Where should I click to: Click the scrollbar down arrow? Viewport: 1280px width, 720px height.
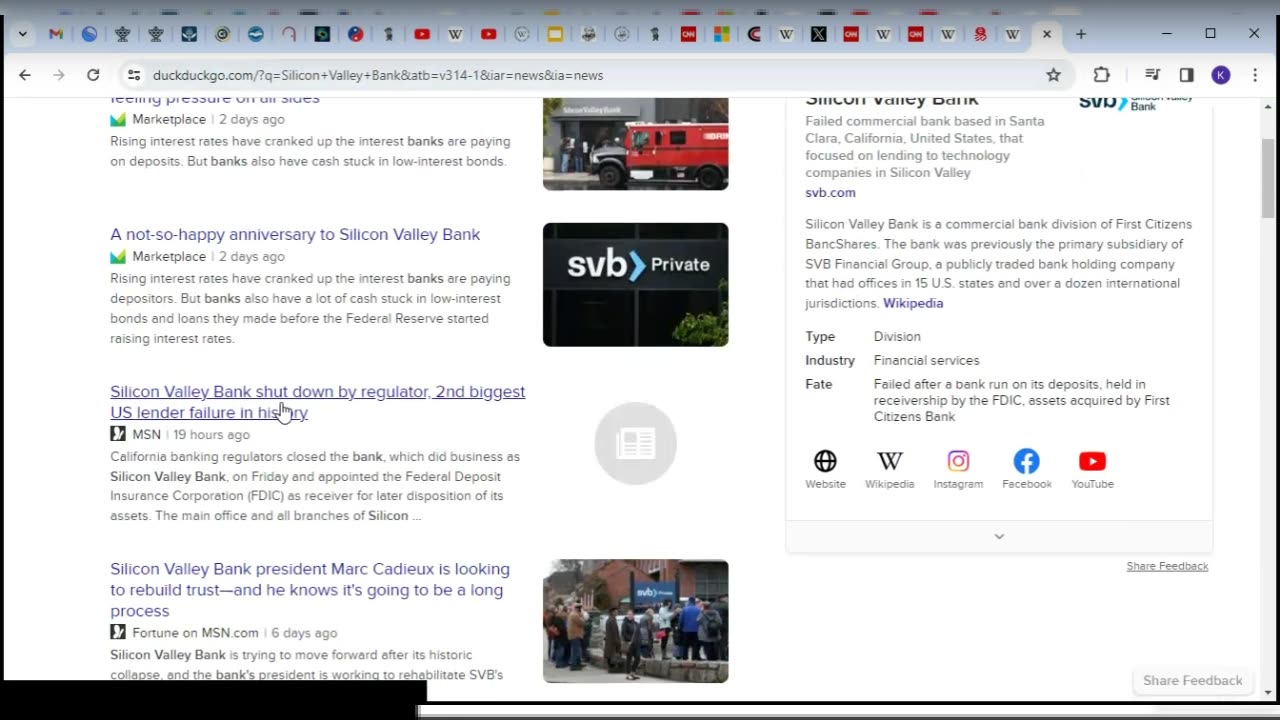[1268, 692]
